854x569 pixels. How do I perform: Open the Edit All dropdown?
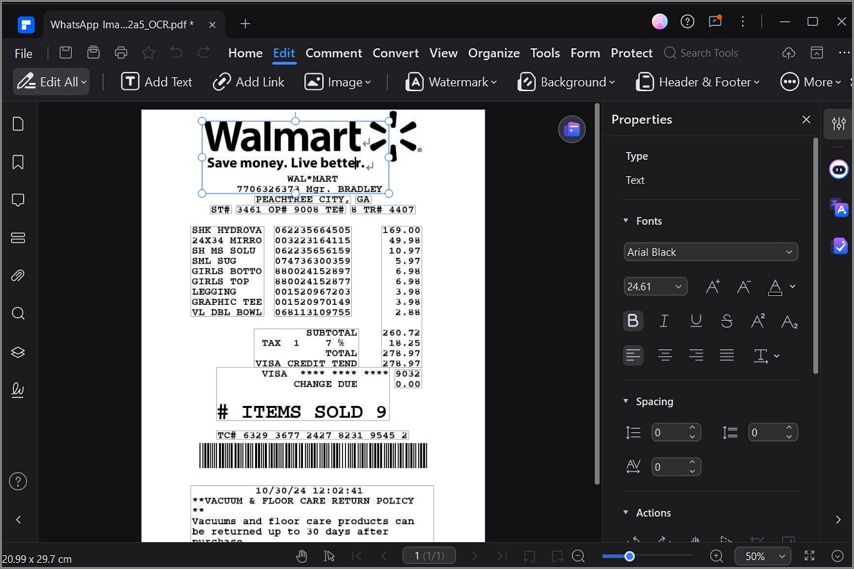tap(51, 82)
